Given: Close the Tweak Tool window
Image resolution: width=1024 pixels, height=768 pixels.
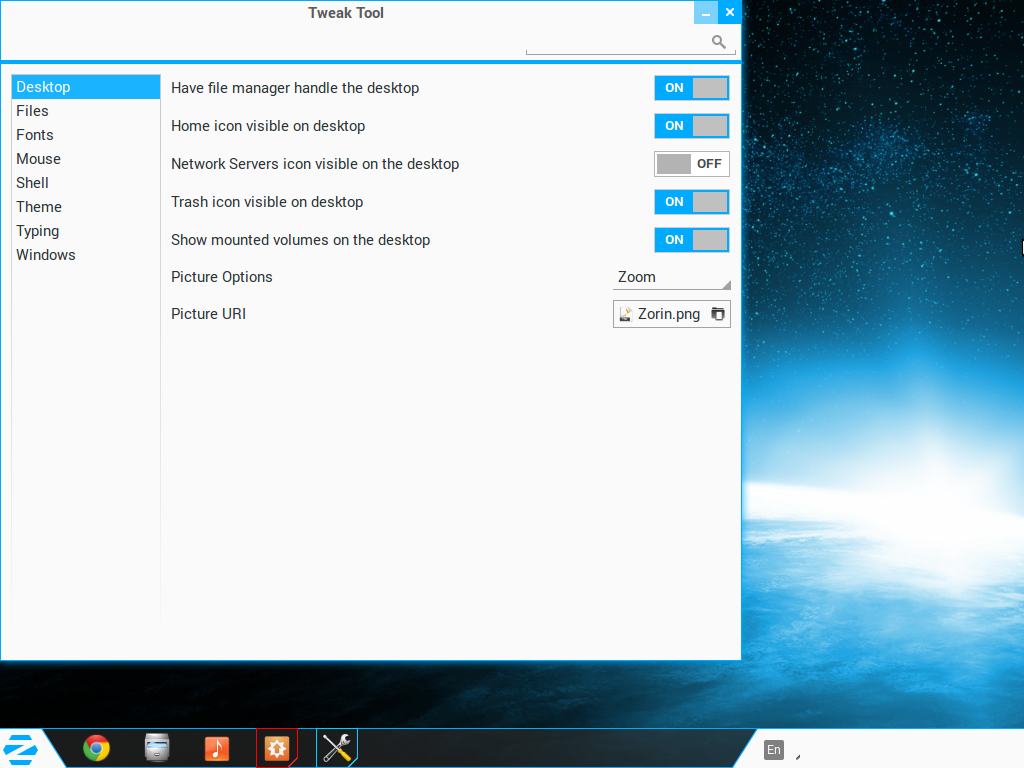Looking at the screenshot, I should [x=729, y=12].
